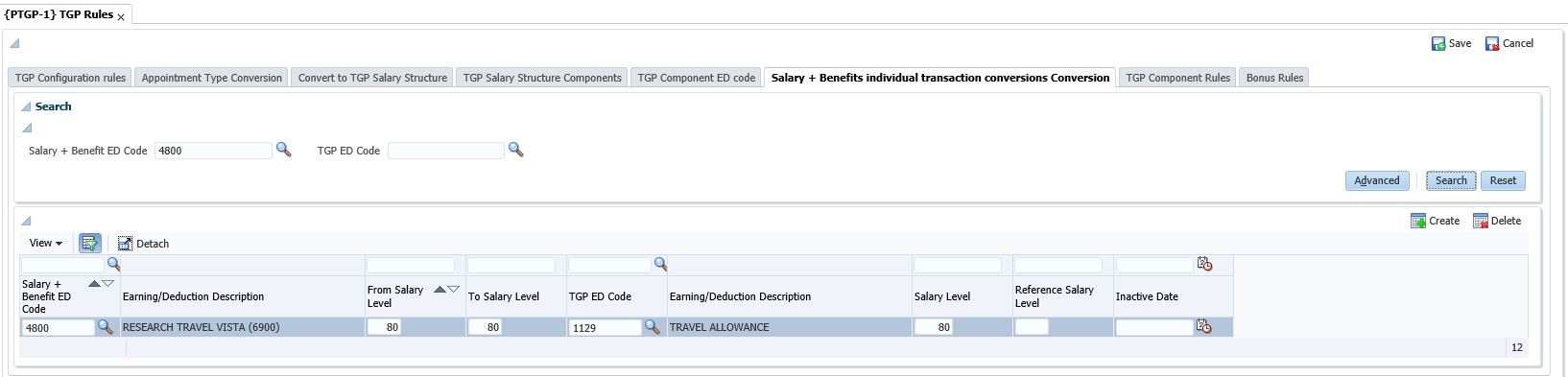Open the Inactive Date calendar picker in row
The width and height of the screenshot is (1568, 377).
tap(1204, 327)
